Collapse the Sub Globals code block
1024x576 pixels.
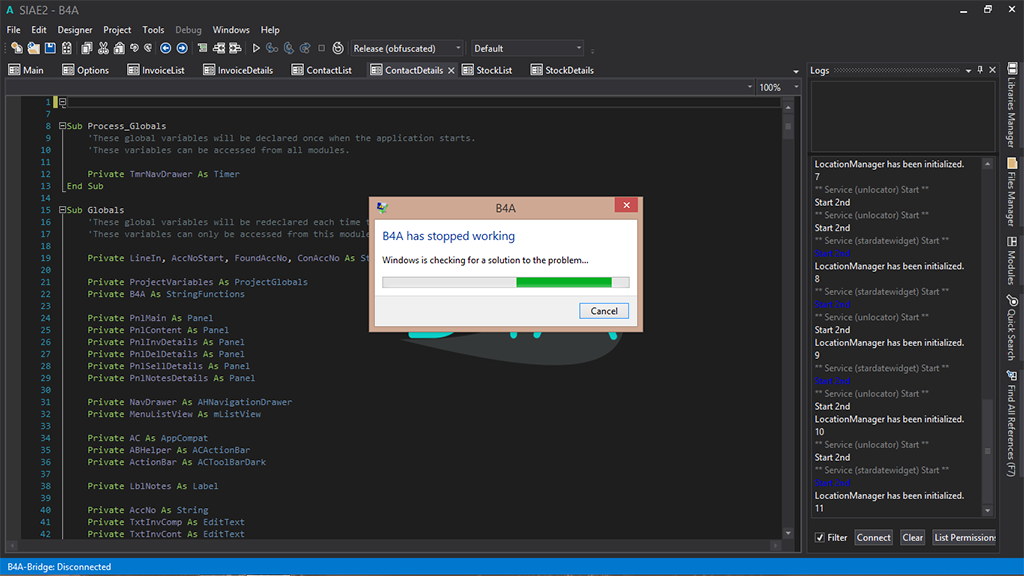click(62, 210)
